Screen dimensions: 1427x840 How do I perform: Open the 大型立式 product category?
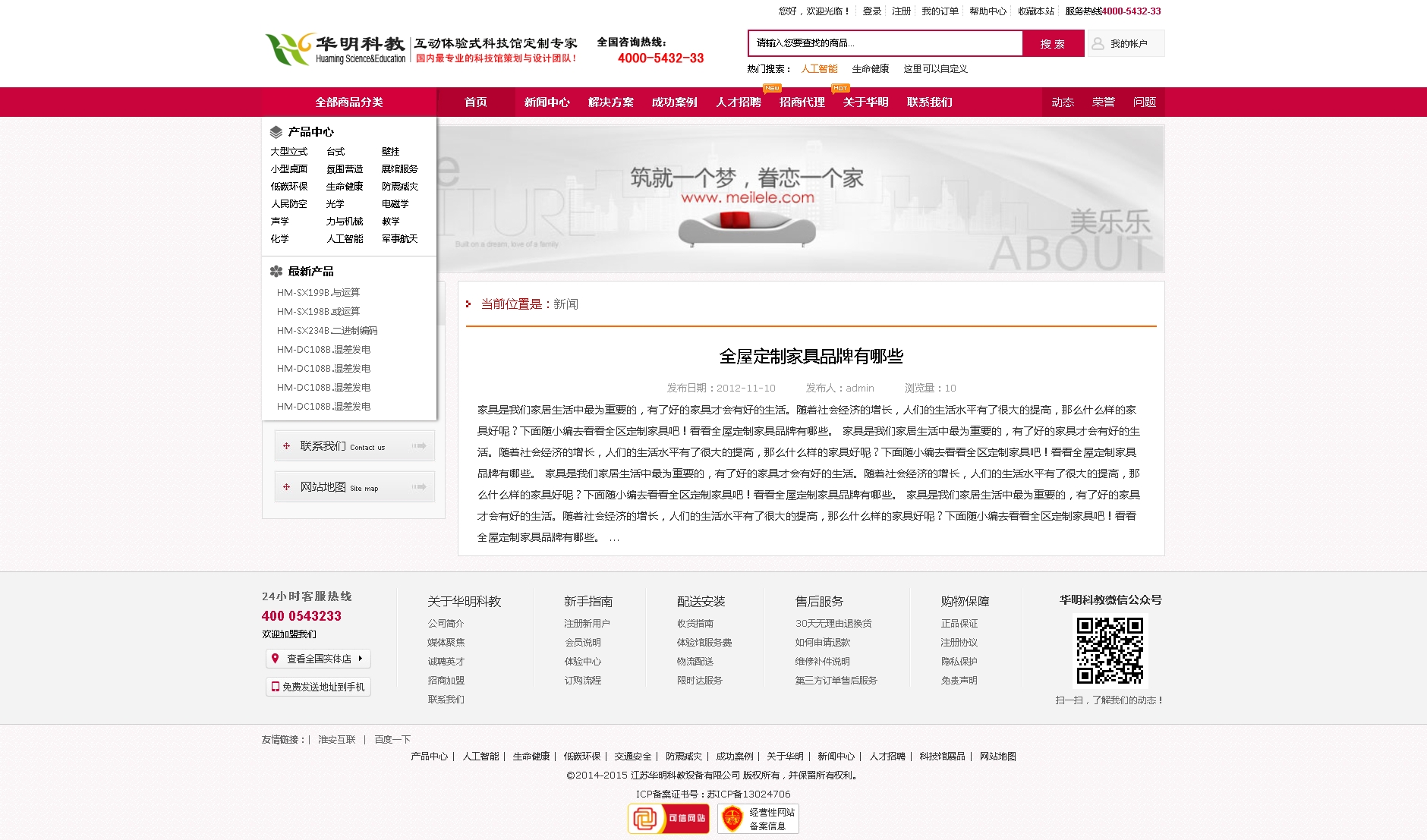click(x=289, y=152)
